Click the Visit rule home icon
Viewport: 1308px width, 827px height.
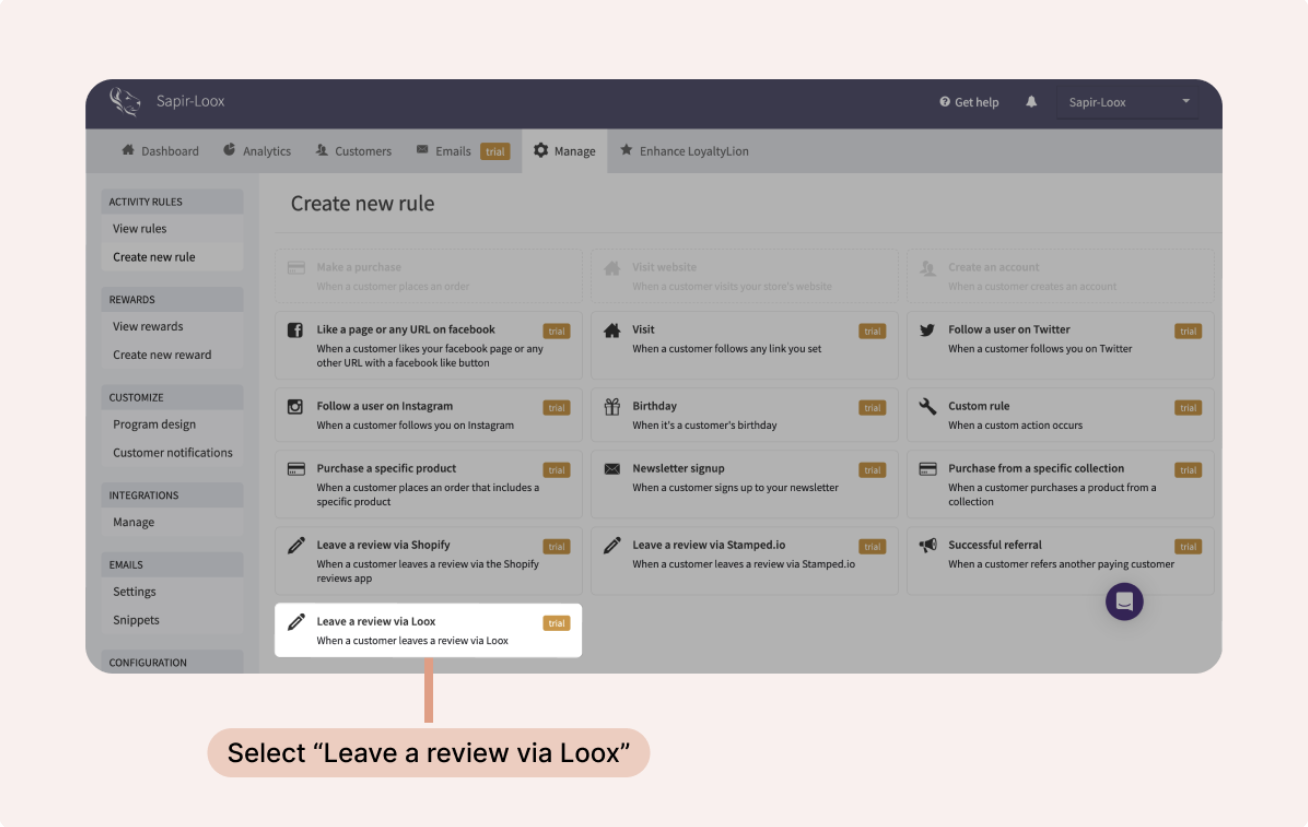point(612,330)
